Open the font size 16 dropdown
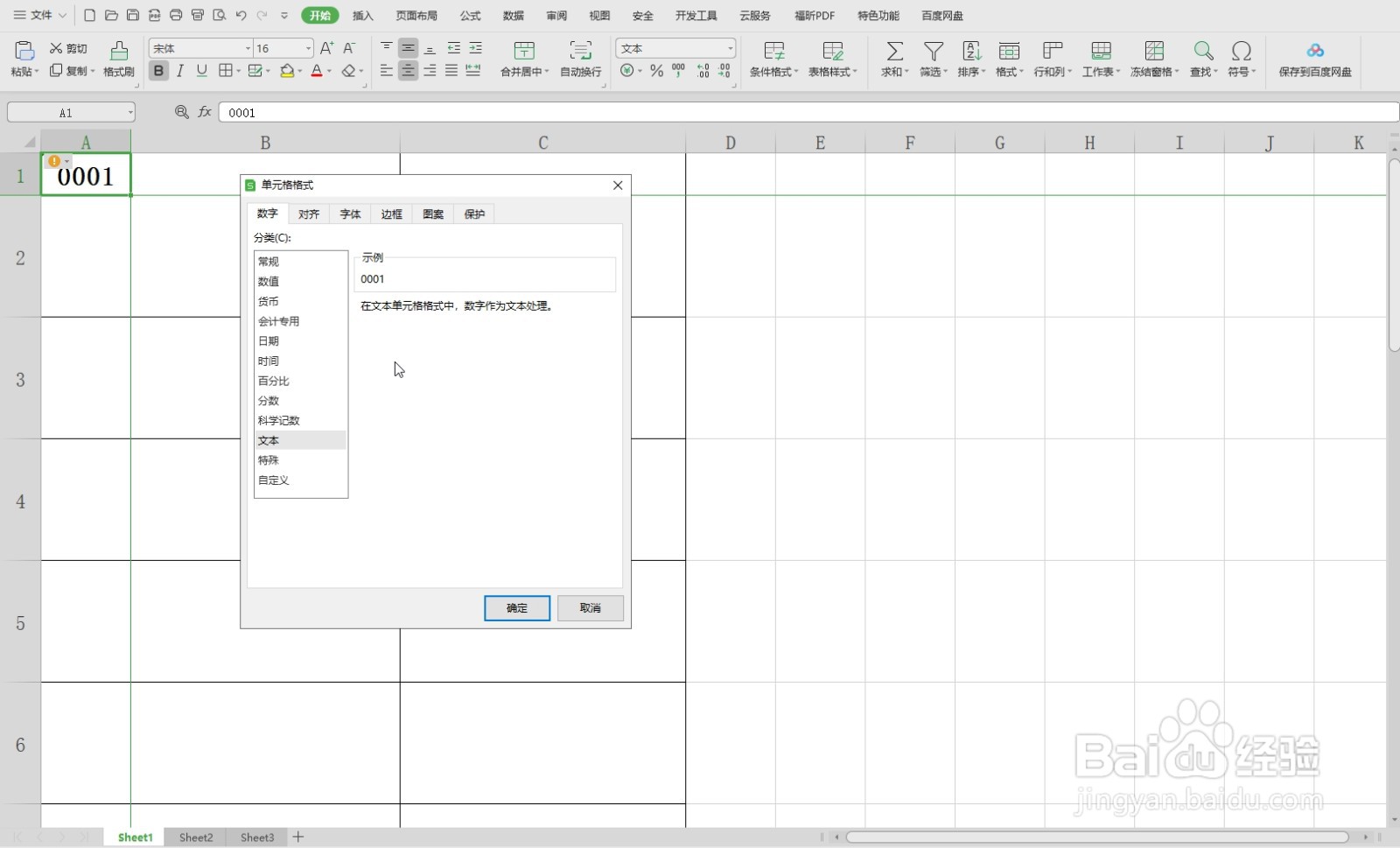 [308, 48]
